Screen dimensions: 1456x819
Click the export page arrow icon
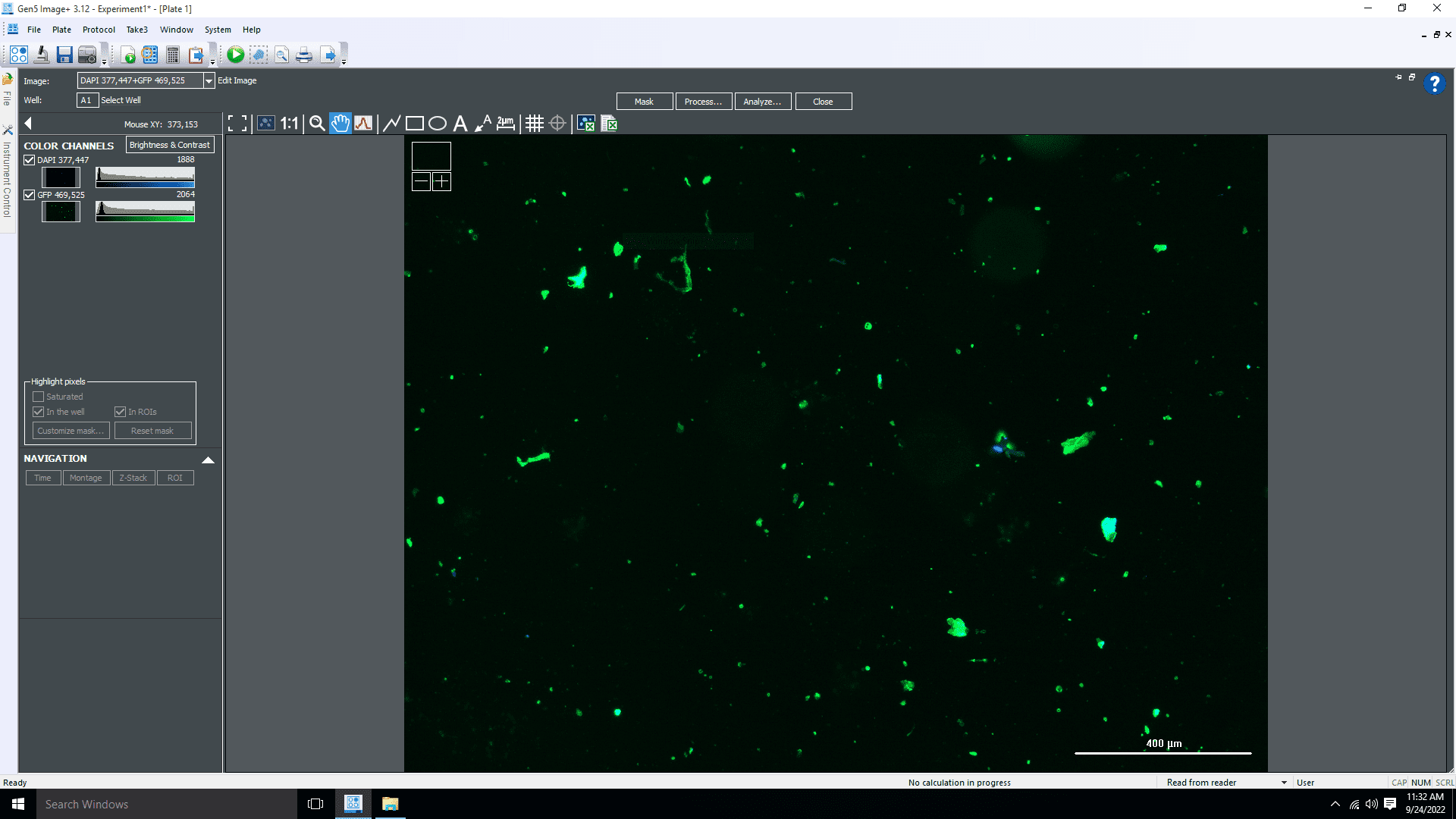coord(328,55)
